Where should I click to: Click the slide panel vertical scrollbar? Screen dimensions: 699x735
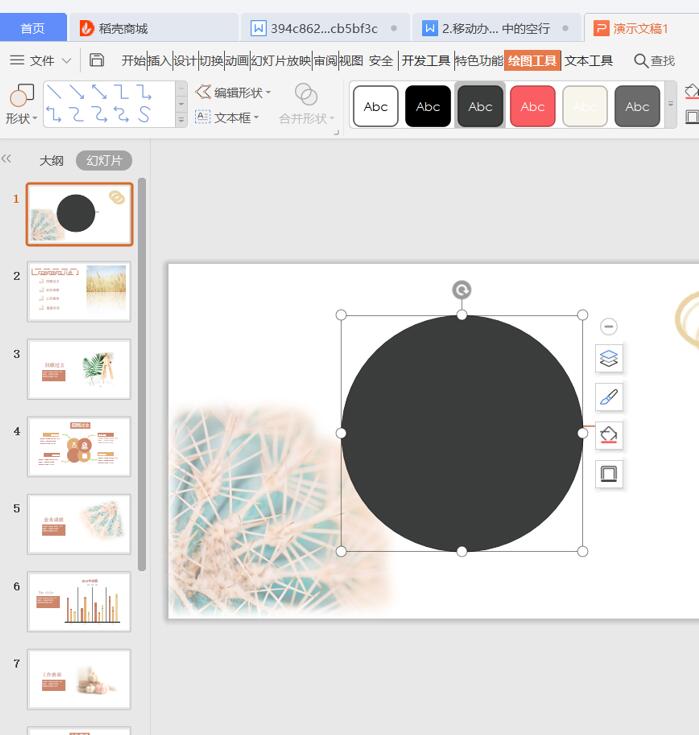pos(142,374)
